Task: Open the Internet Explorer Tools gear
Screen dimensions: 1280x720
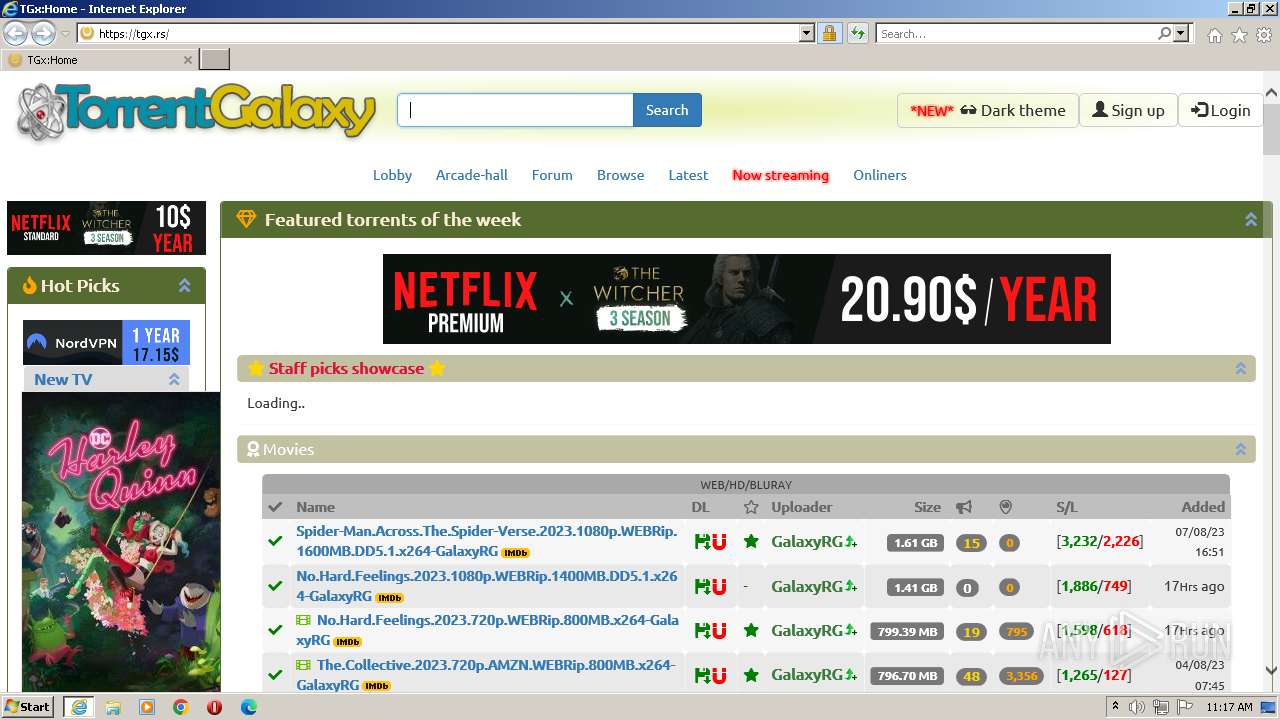Action: coord(1264,35)
